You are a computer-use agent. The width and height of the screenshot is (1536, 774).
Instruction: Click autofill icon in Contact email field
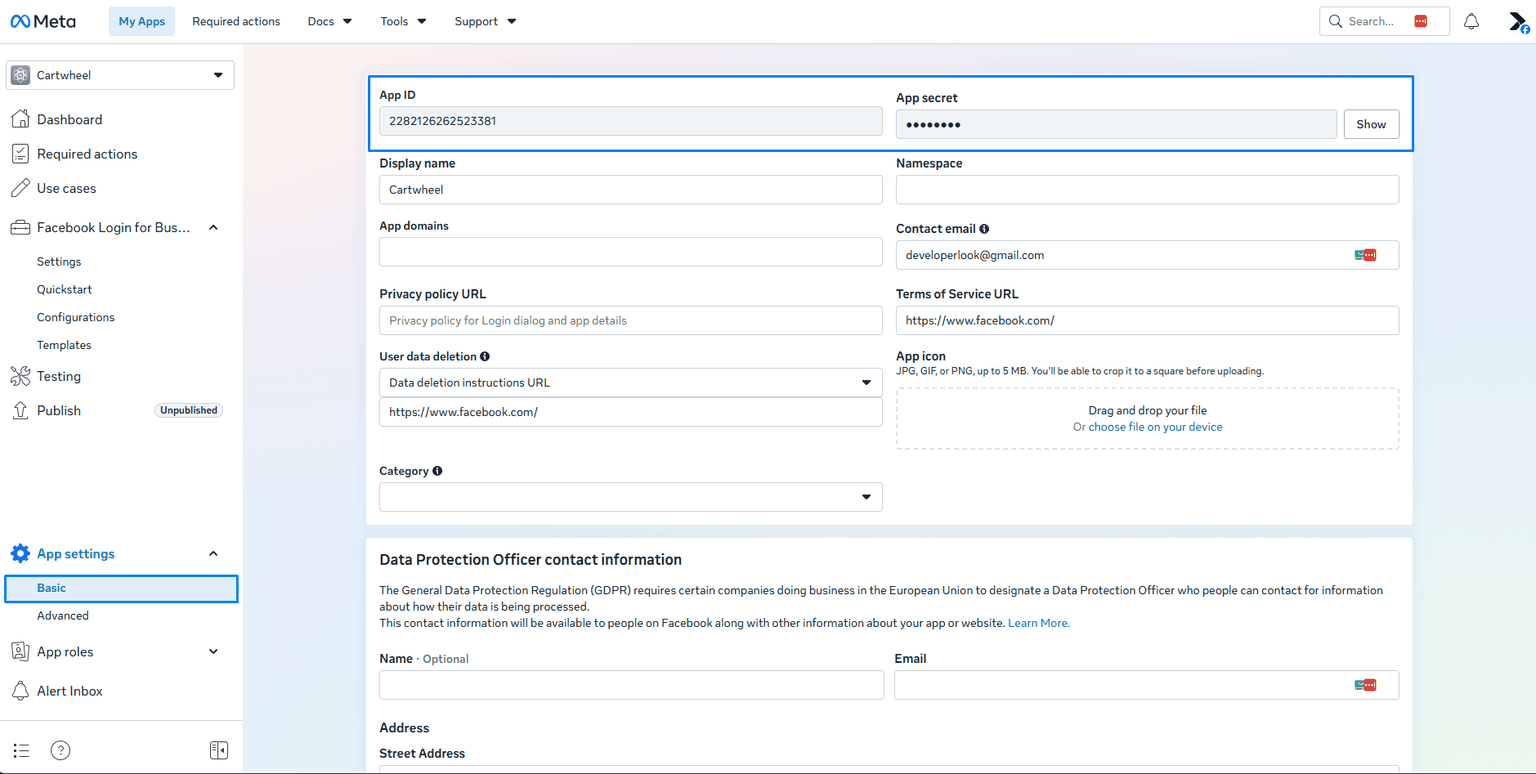pyautogui.click(x=1366, y=255)
